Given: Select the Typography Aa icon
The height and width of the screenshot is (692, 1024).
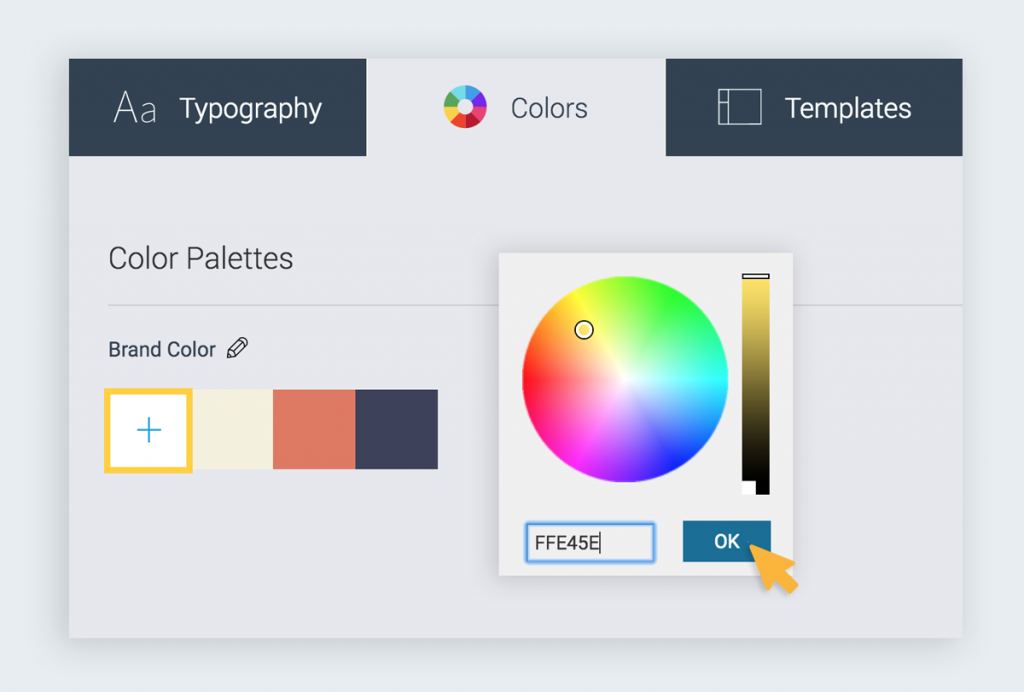Looking at the screenshot, I should coord(136,107).
